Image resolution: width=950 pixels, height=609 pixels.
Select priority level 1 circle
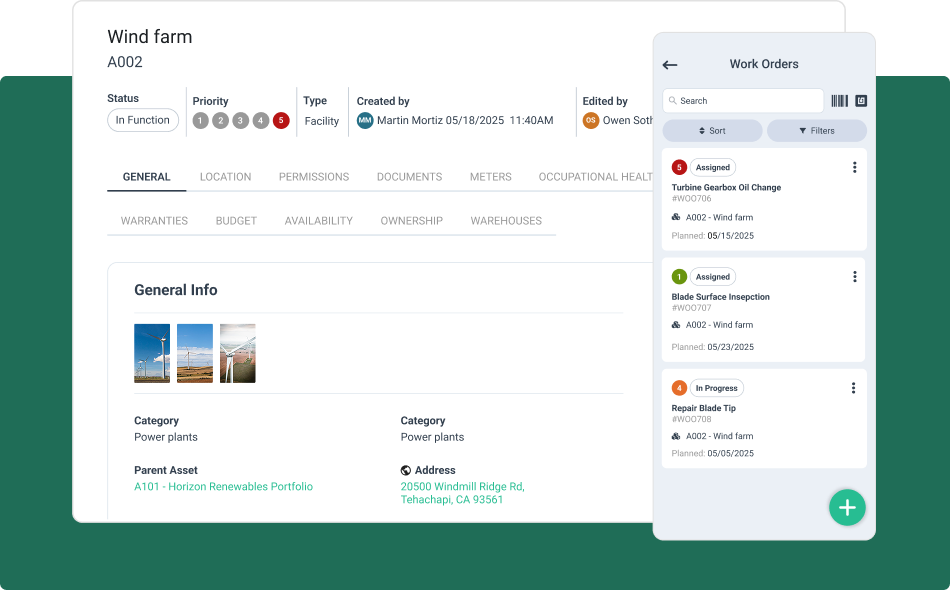(x=201, y=121)
